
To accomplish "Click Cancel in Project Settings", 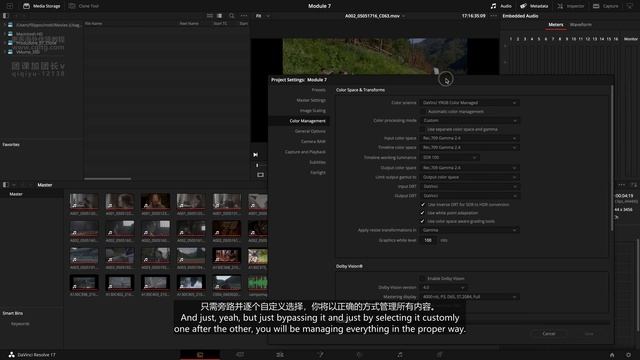I will pos(549,333).
